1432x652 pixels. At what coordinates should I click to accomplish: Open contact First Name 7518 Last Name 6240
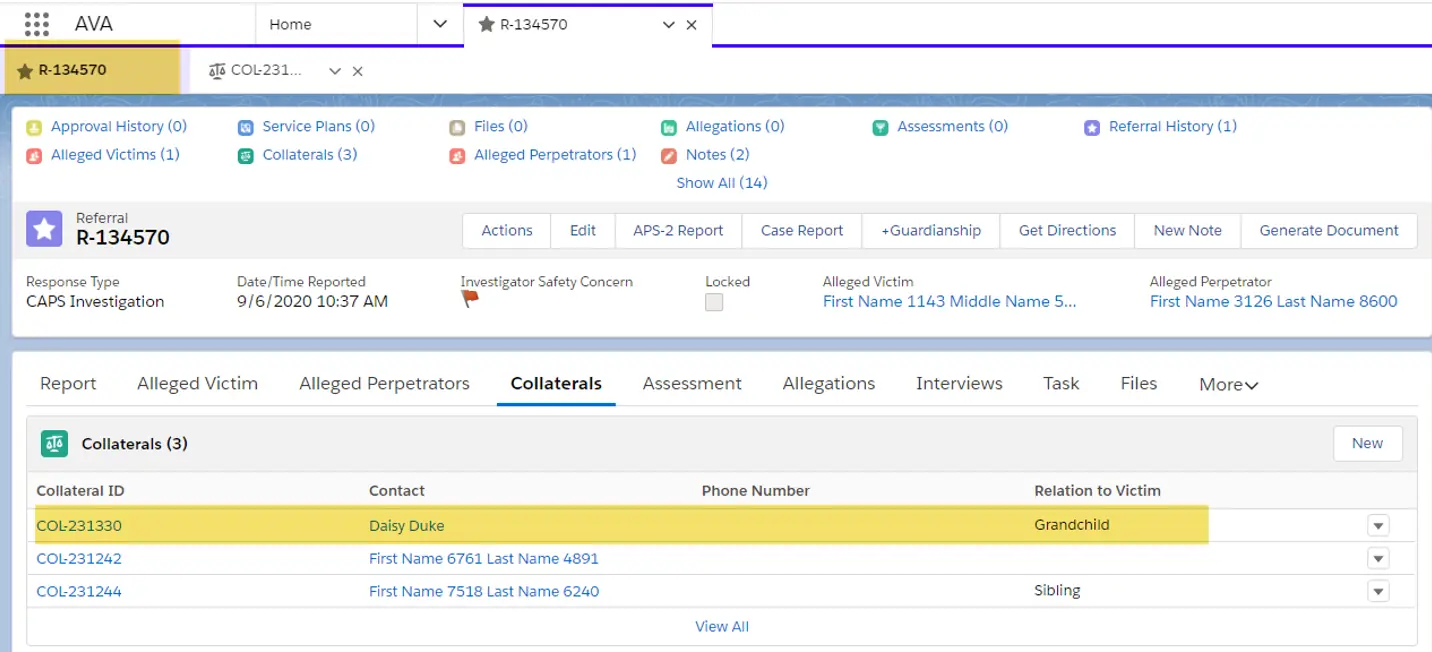[x=484, y=592]
